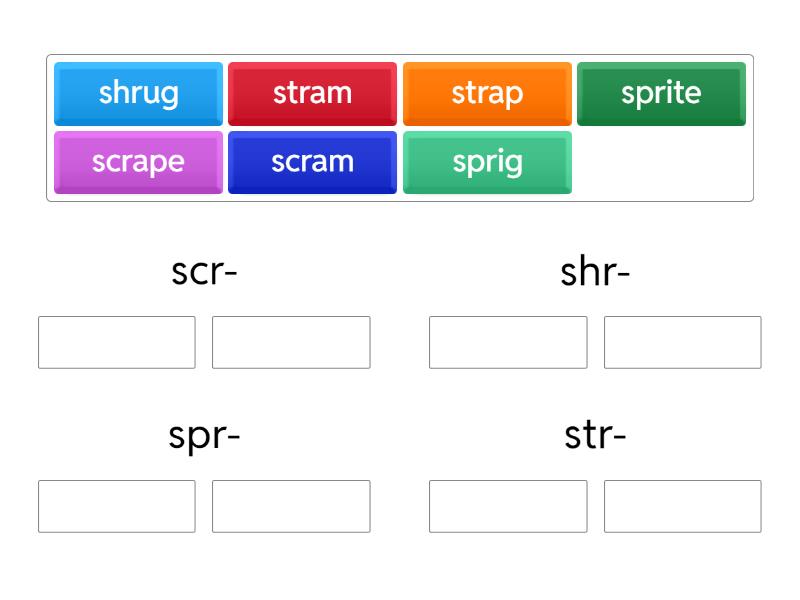Click the left box under shr-
Viewport: 800px width, 600px height.
508,342
